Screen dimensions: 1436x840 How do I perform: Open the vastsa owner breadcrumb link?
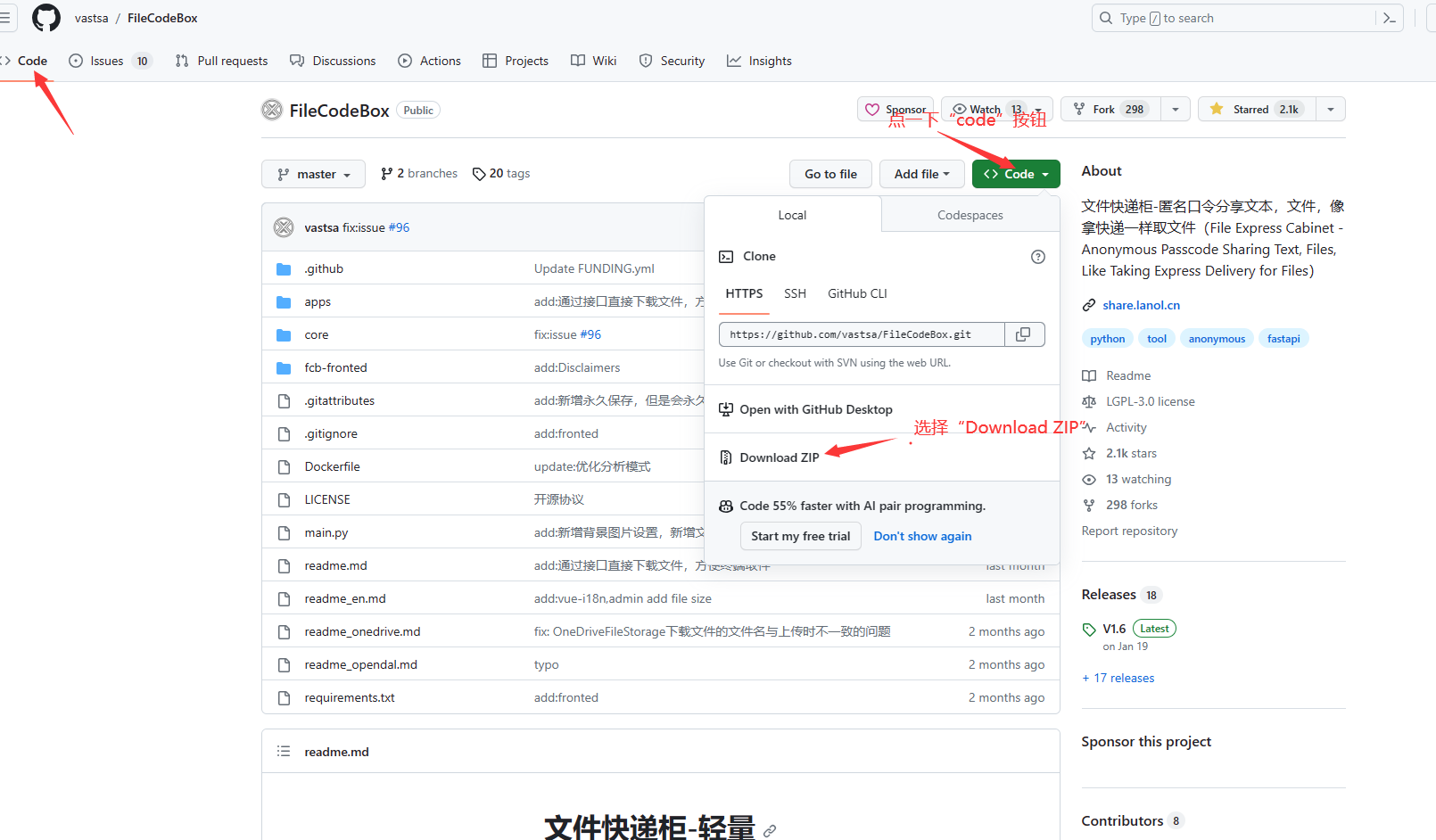tap(91, 18)
